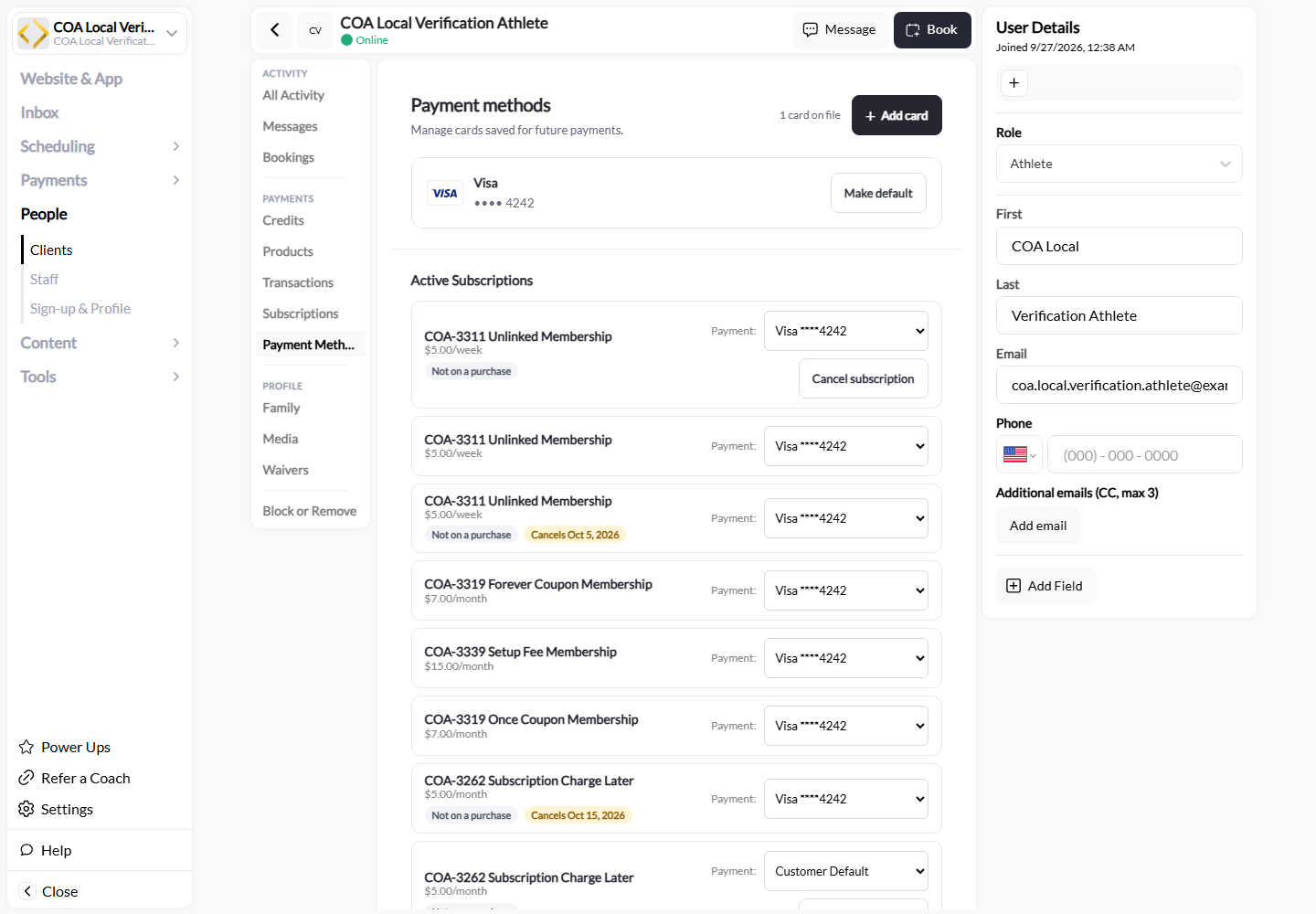This screenshot has width=1316, height=914.
Task: Open payment dropdown for Once Coupon Membership
Action: click(x=846, y=726)
